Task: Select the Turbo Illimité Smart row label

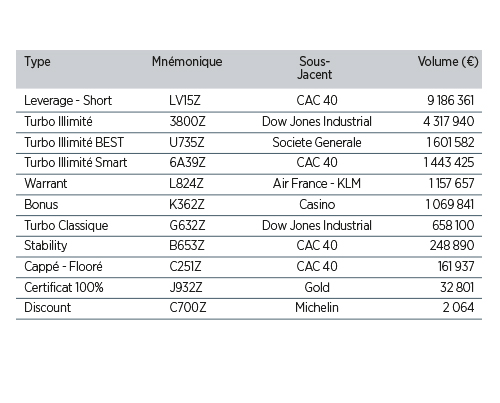Action: [x=76, y=163]
